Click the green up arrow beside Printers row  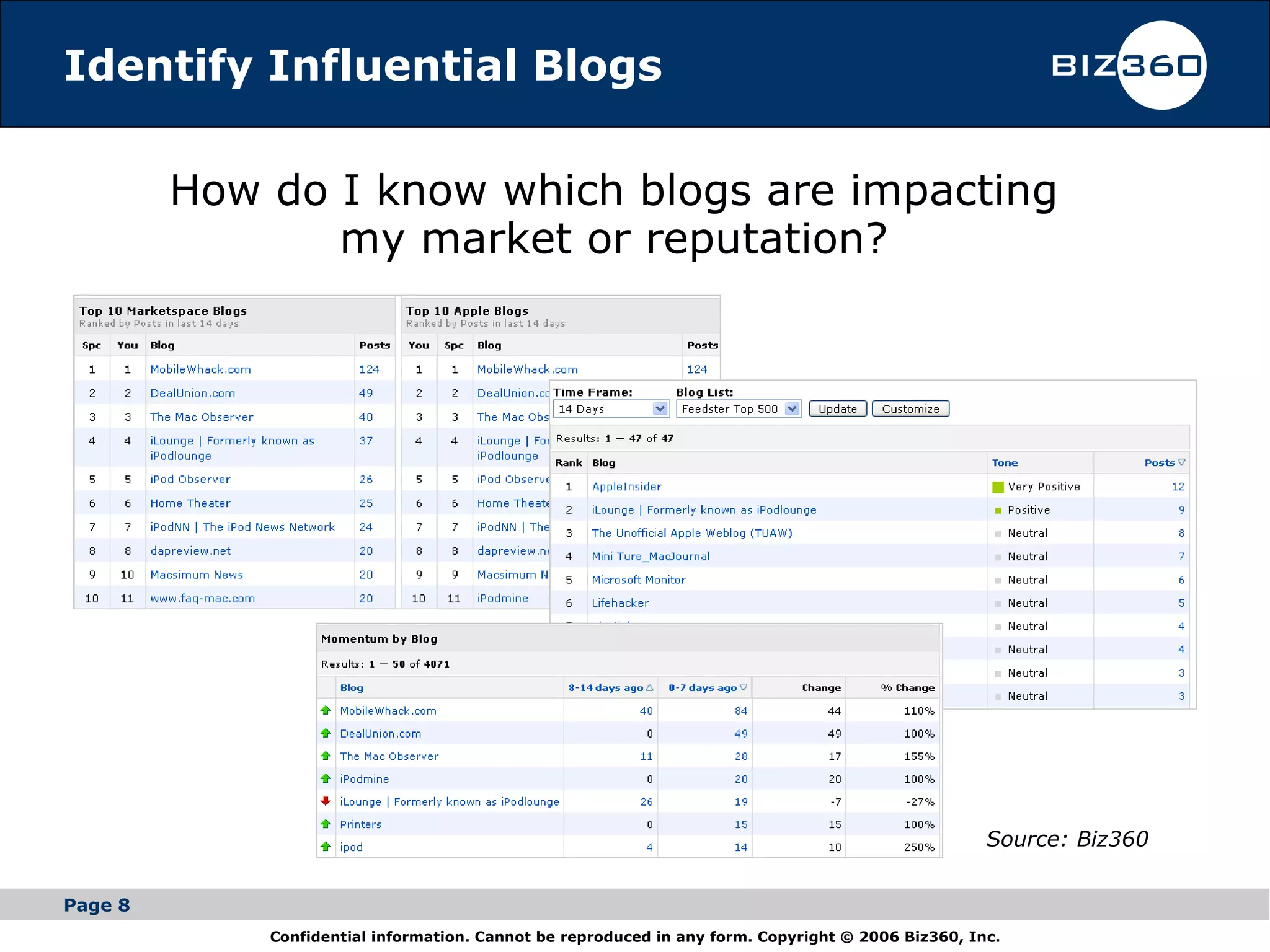pyautogui.click(x=326, y=824)
